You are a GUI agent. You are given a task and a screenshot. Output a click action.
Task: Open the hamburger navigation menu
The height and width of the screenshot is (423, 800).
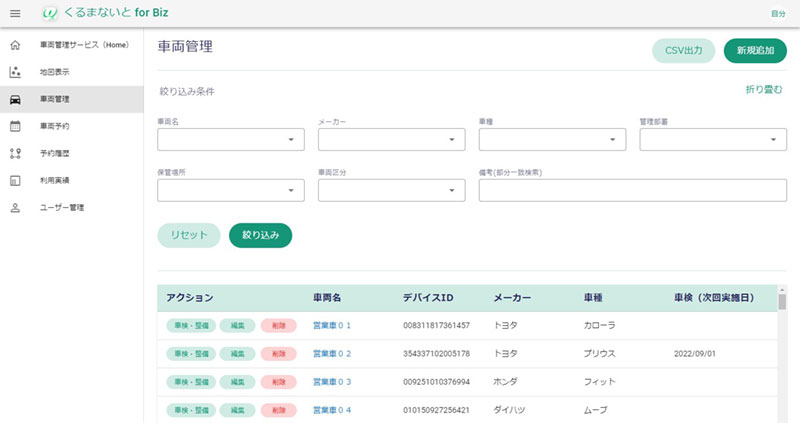[x=15, y=14]
